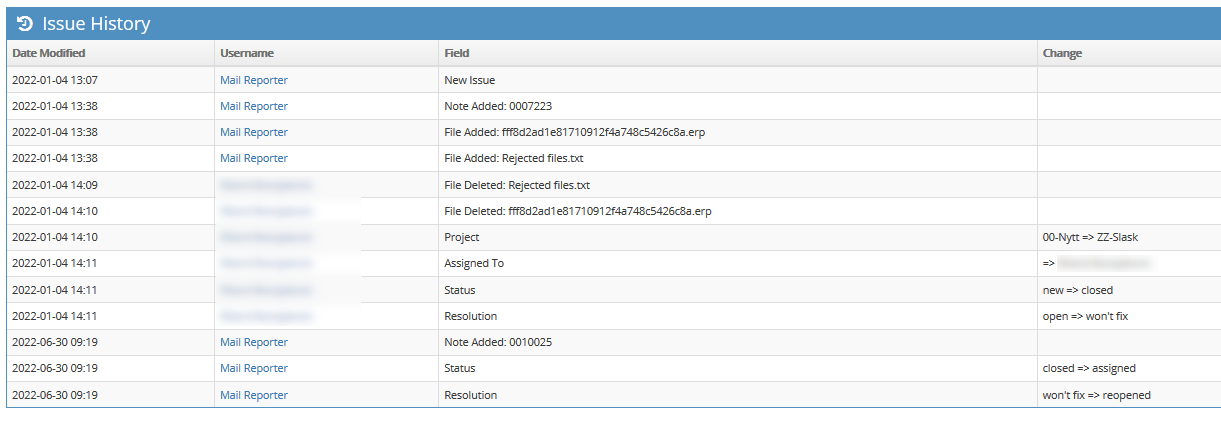Click Mail Reporter in won't fix => reopened row
Screen dimensions: 1221x429
coord(254,395)
